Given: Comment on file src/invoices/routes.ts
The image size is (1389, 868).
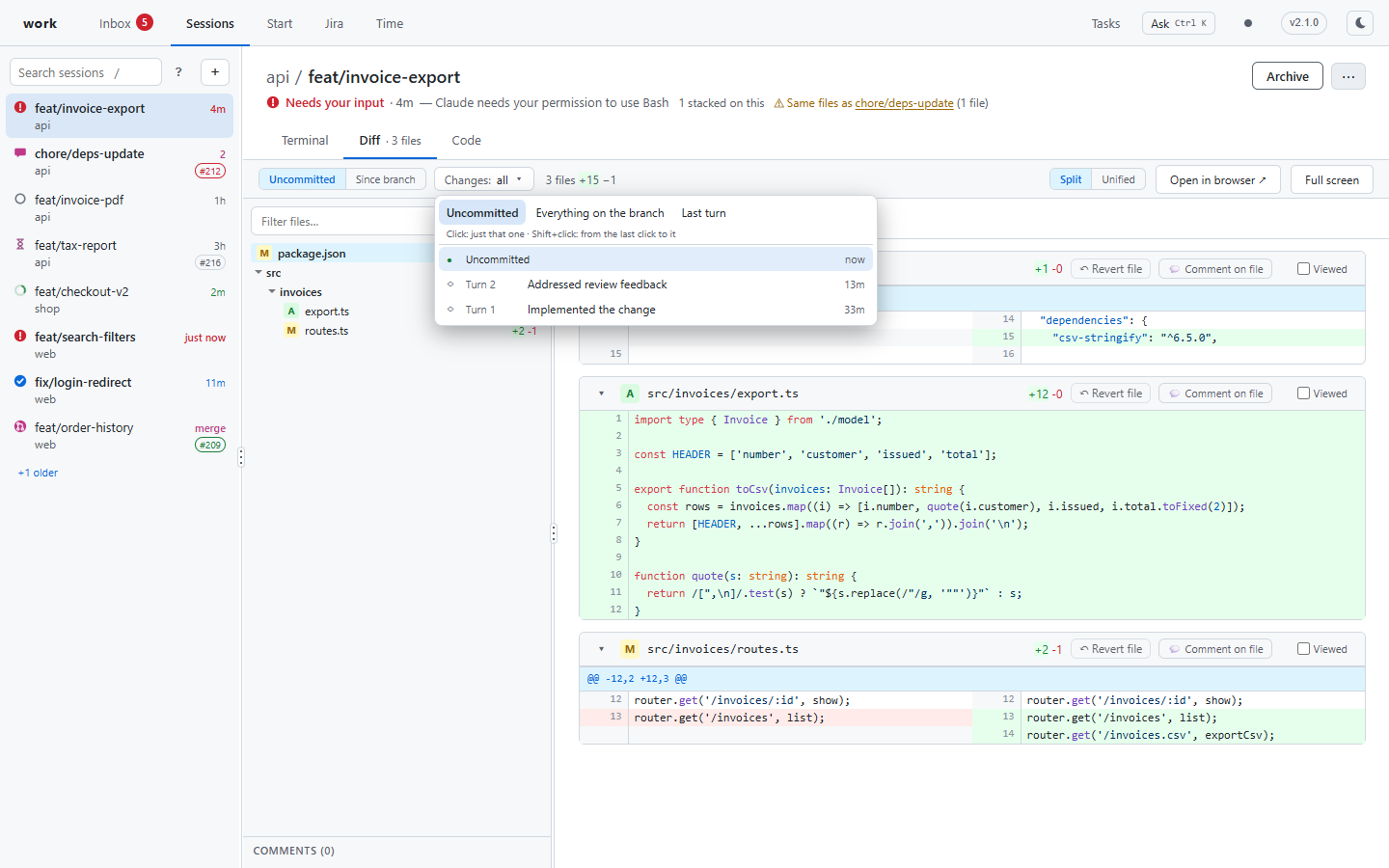Looking at the screenshot, I should pyautogui.click(x=1215, y=649).
